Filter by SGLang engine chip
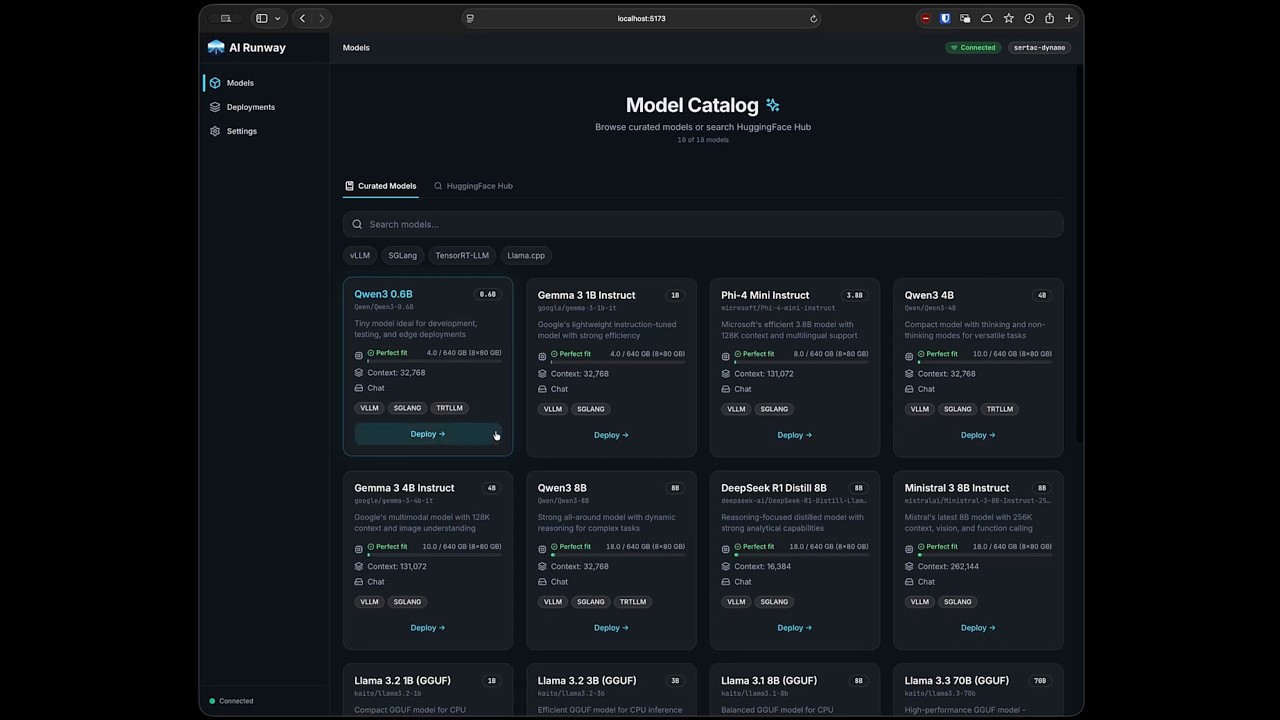This screenshot has width=1280, height=720. [x=403, y=255]
